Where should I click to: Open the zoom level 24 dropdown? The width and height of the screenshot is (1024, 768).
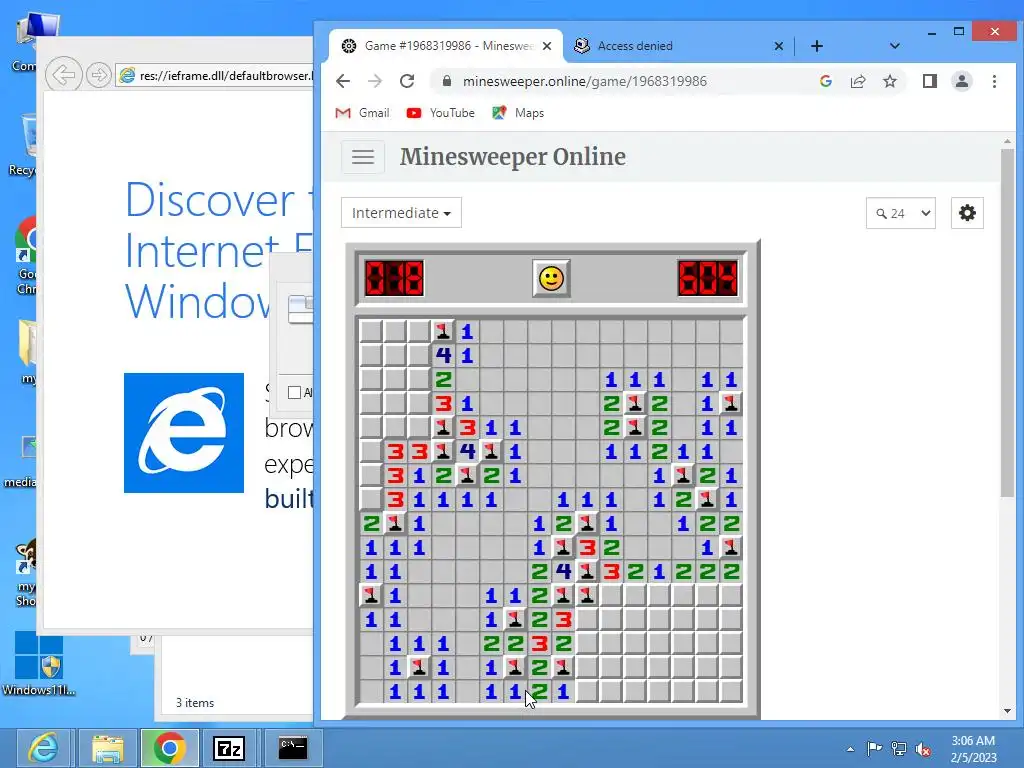pos(901,213)
